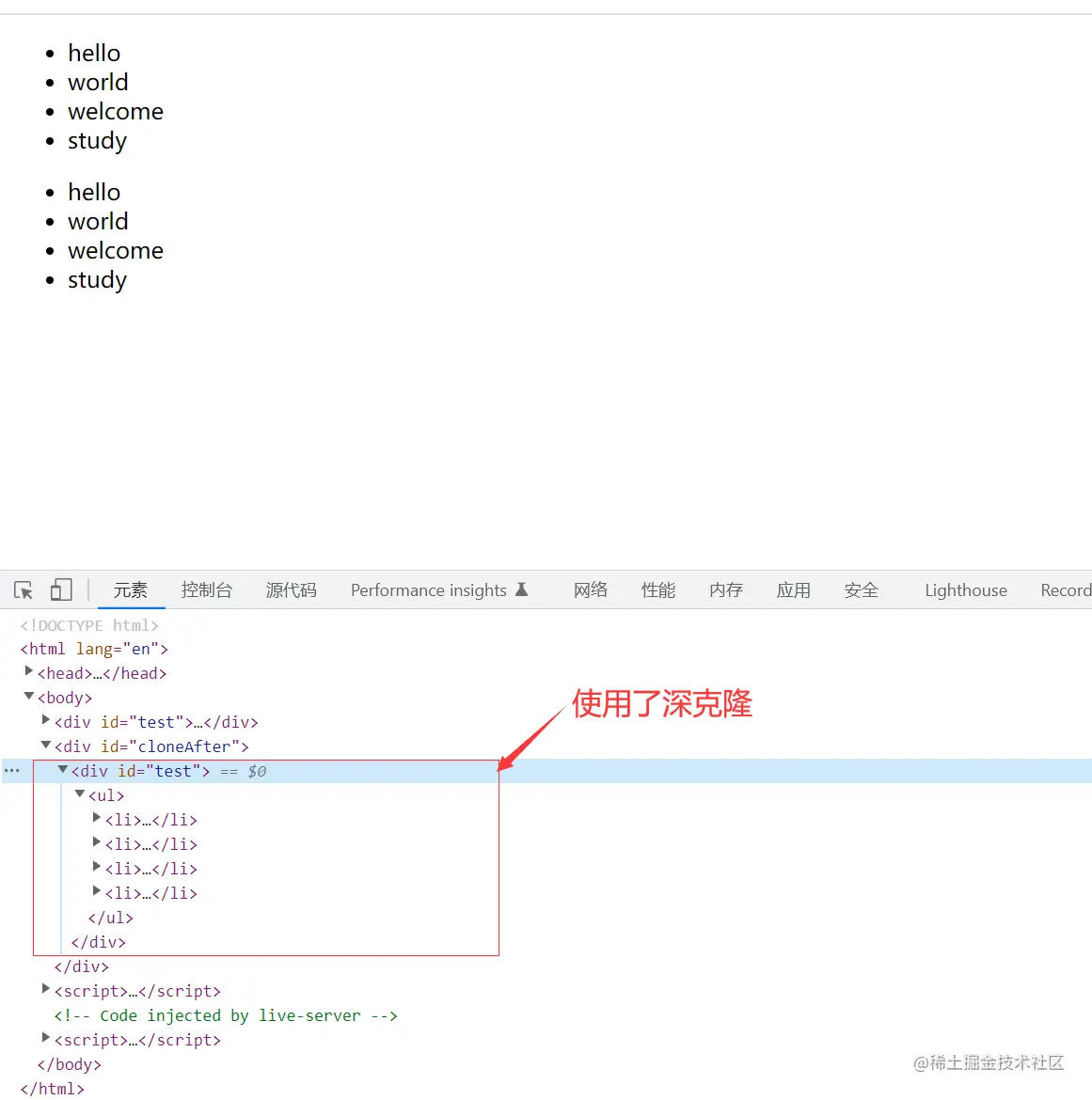Open the Recorder tab

(x=1066, y=590)
